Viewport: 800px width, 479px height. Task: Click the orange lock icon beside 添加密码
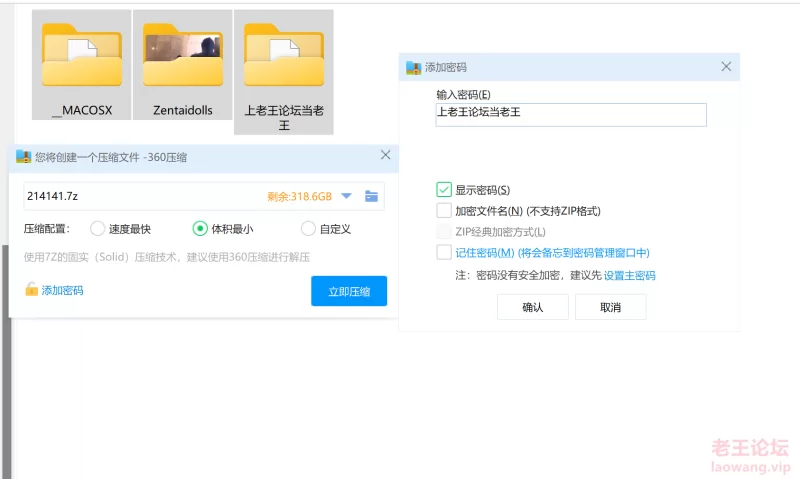(x=32, y=289)
